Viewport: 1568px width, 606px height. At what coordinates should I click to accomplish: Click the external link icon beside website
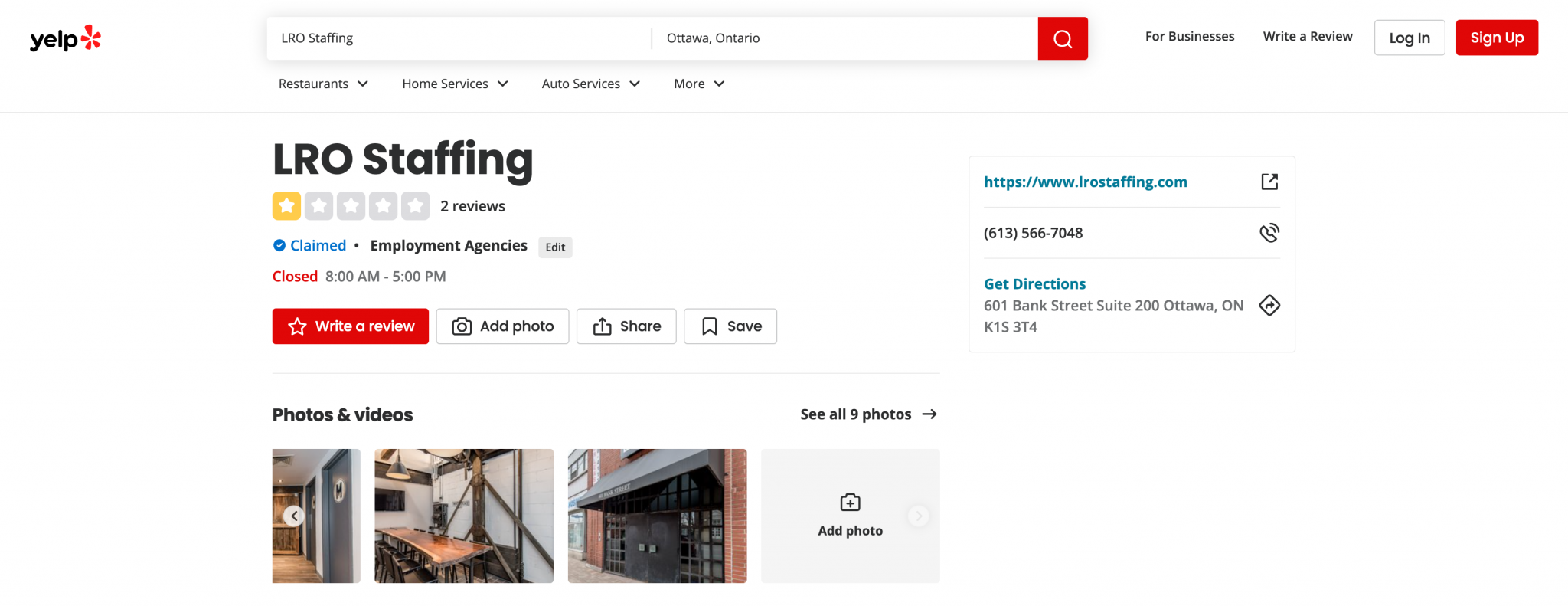pos(1269,182)
